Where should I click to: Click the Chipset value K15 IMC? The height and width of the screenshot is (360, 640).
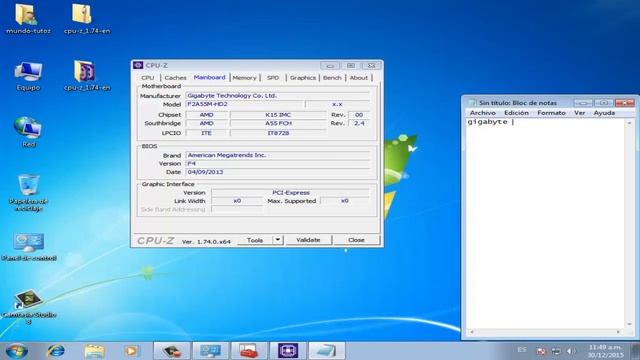click(278, 115)
